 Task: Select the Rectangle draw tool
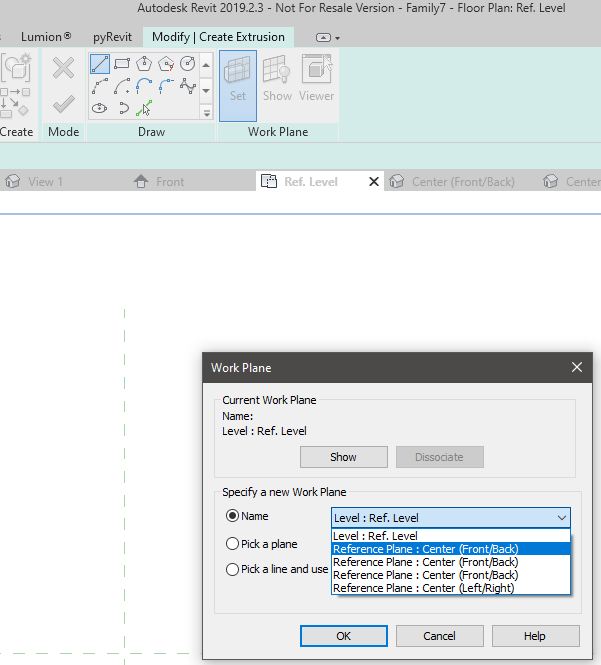pos(122,64)
